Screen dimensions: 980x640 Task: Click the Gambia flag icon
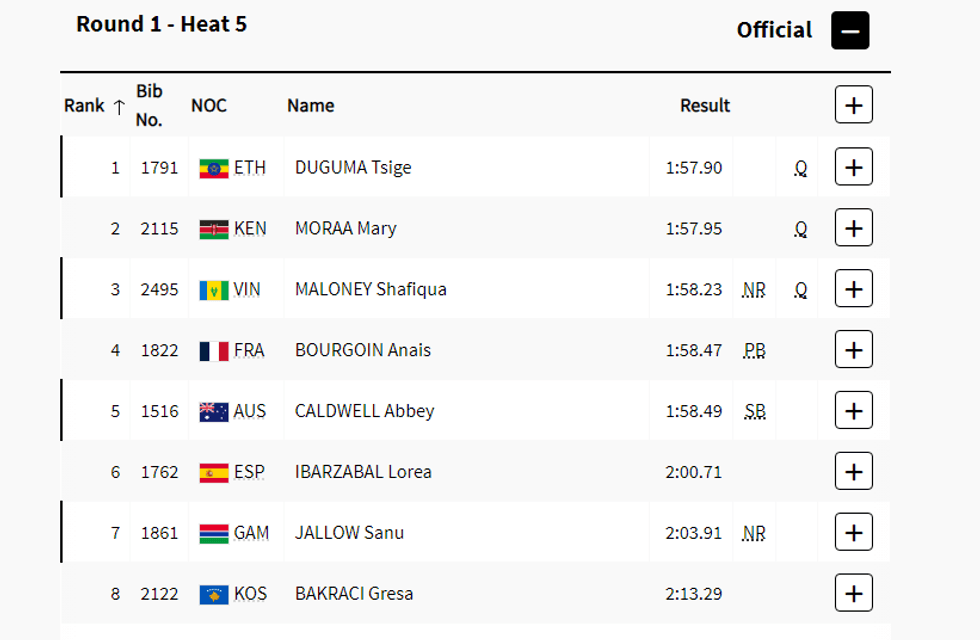point(214,533)
